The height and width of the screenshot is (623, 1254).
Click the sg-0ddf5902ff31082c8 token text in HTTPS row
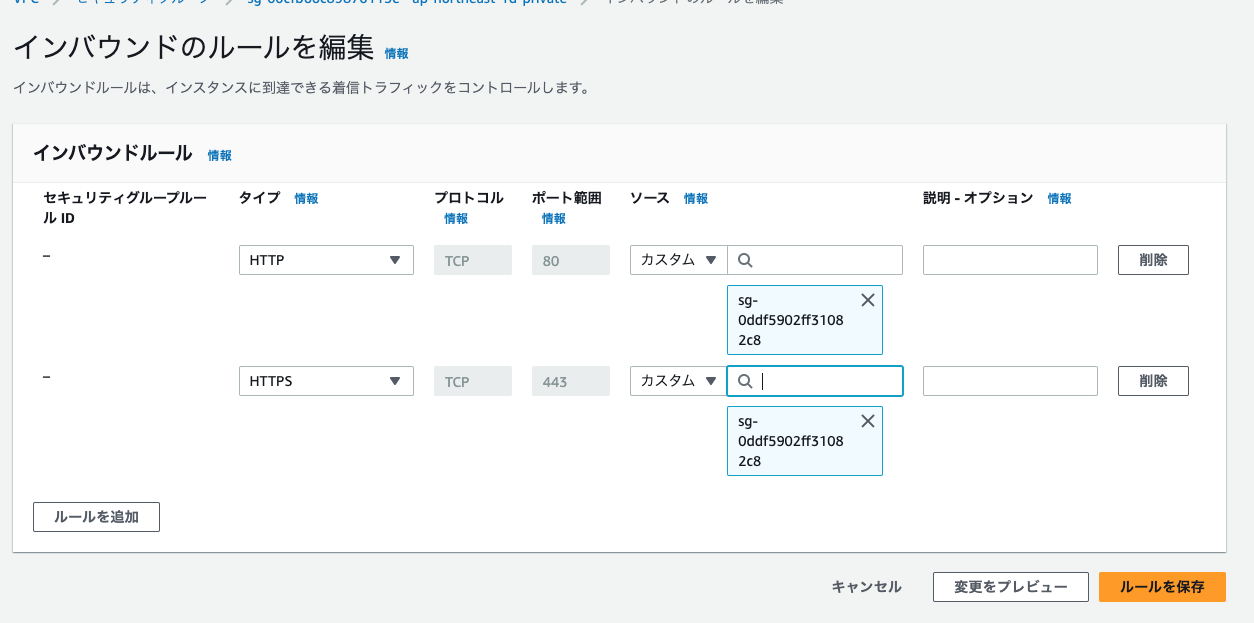(x=791, y=441)
